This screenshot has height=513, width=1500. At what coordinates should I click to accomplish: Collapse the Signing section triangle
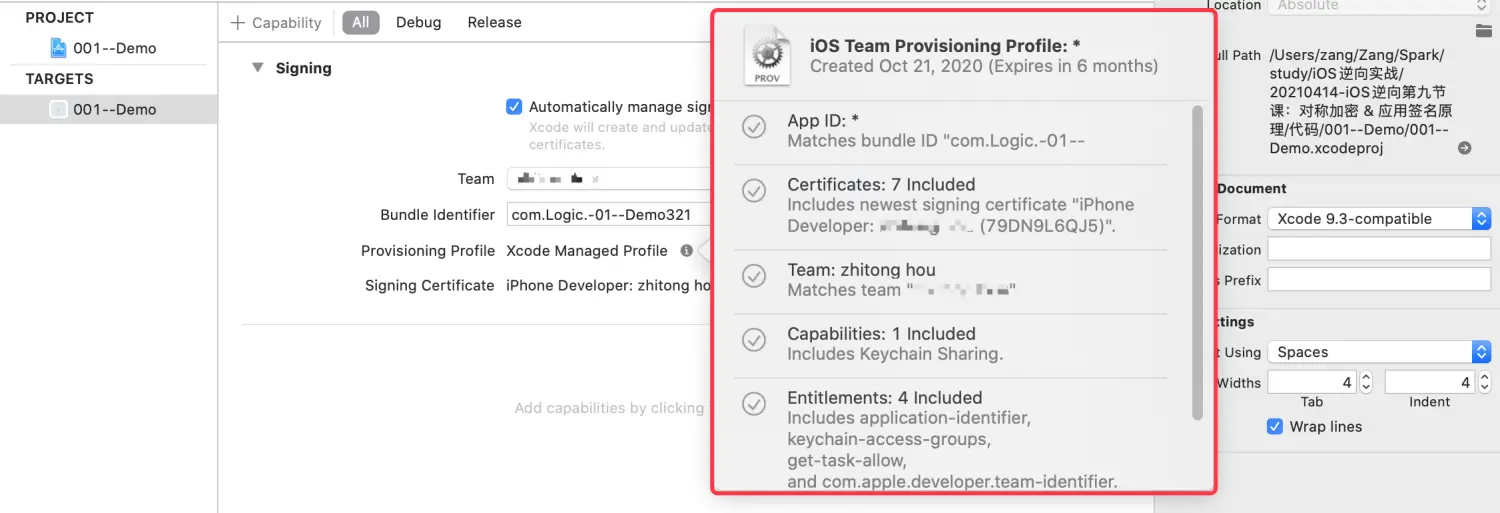click(257, 67)
